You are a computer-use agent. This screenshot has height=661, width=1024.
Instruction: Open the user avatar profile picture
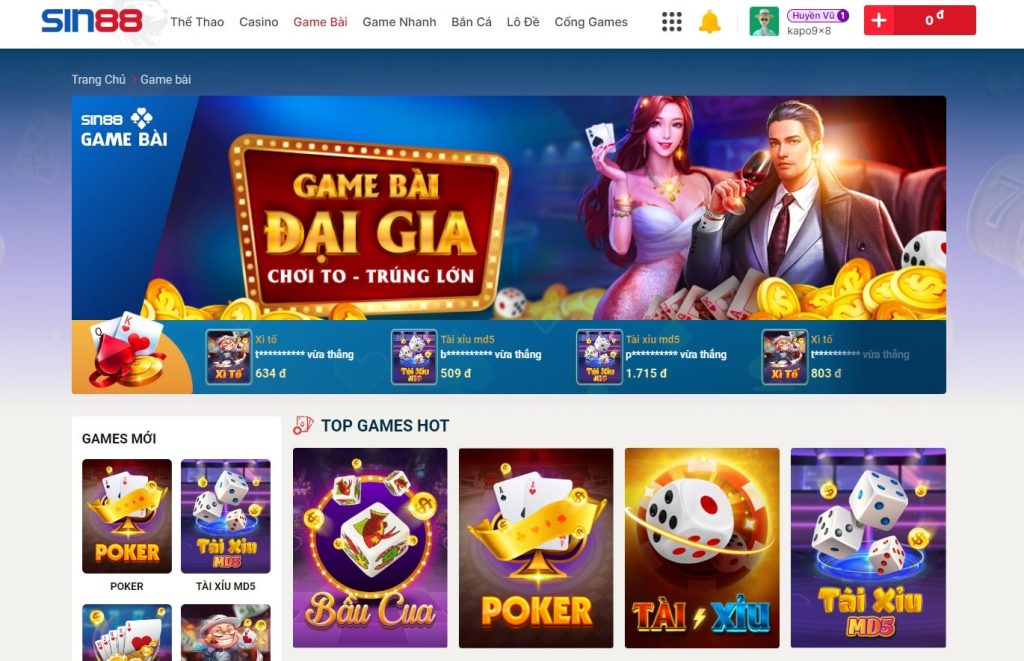pos(764,22)
